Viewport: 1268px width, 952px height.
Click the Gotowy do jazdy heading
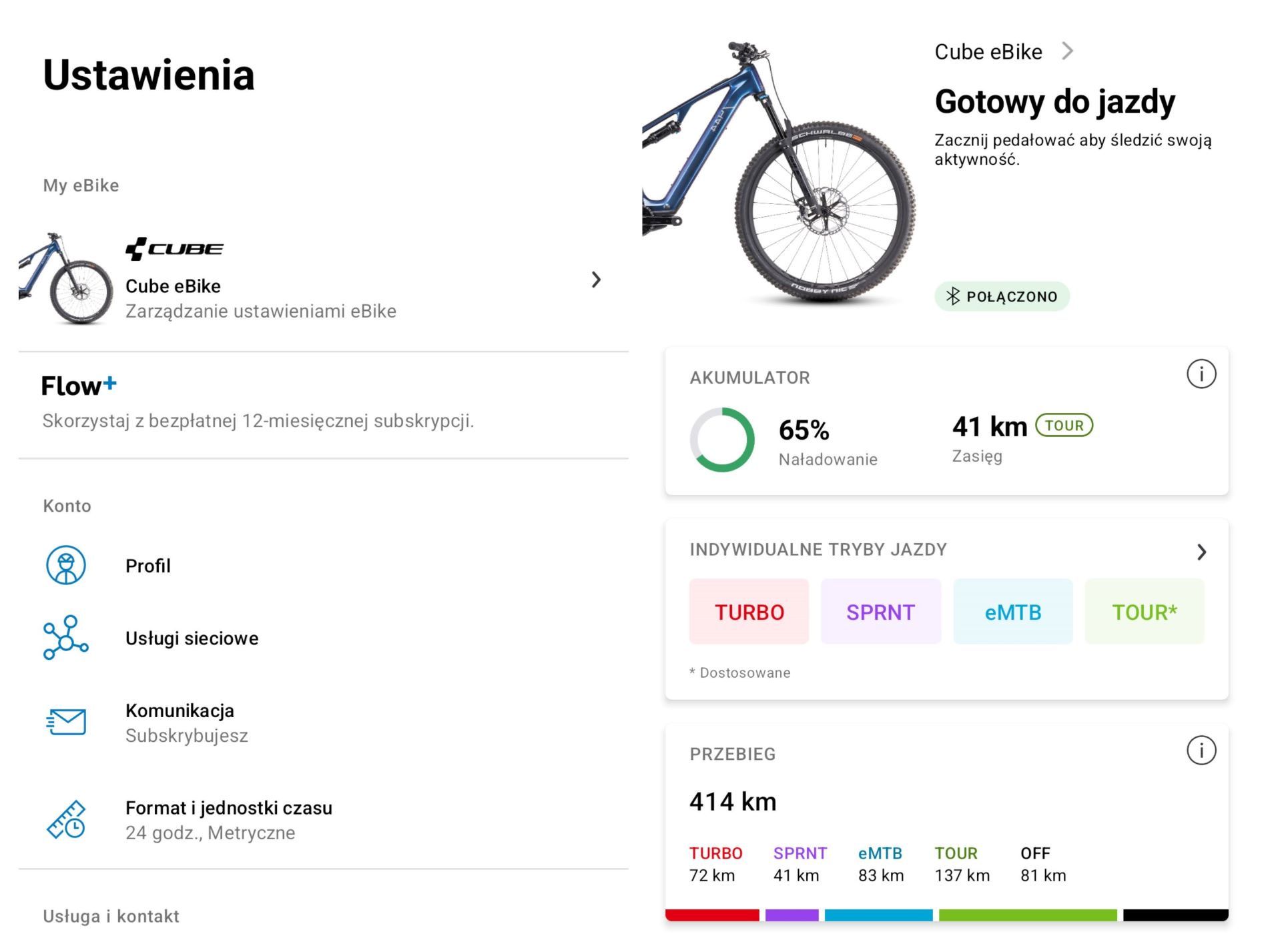pos(1054,102)
